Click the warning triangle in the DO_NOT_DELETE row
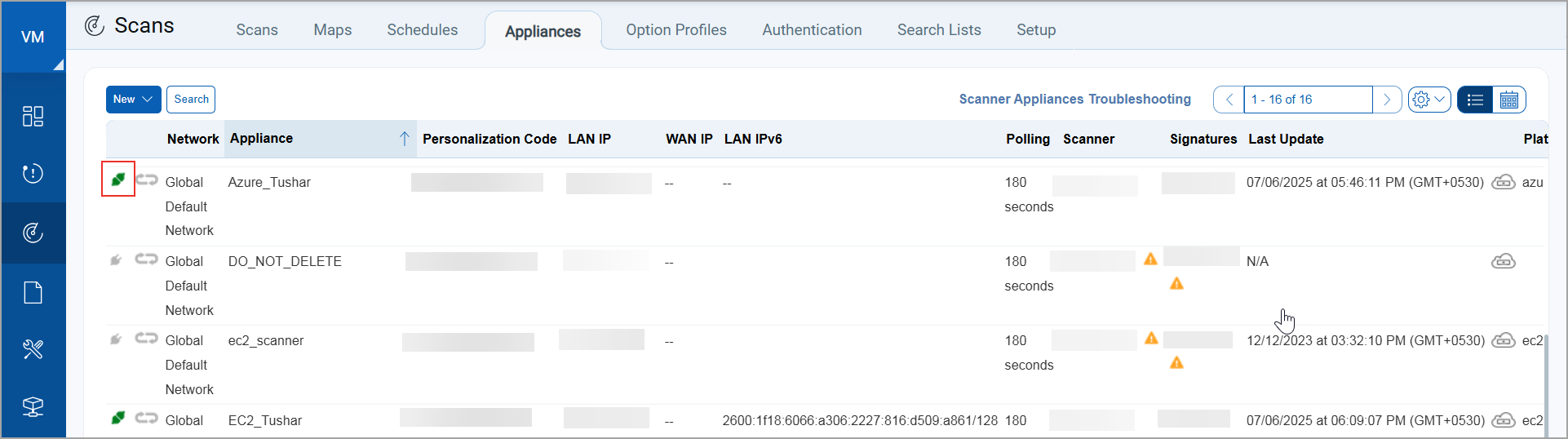 pos(1150,259)
